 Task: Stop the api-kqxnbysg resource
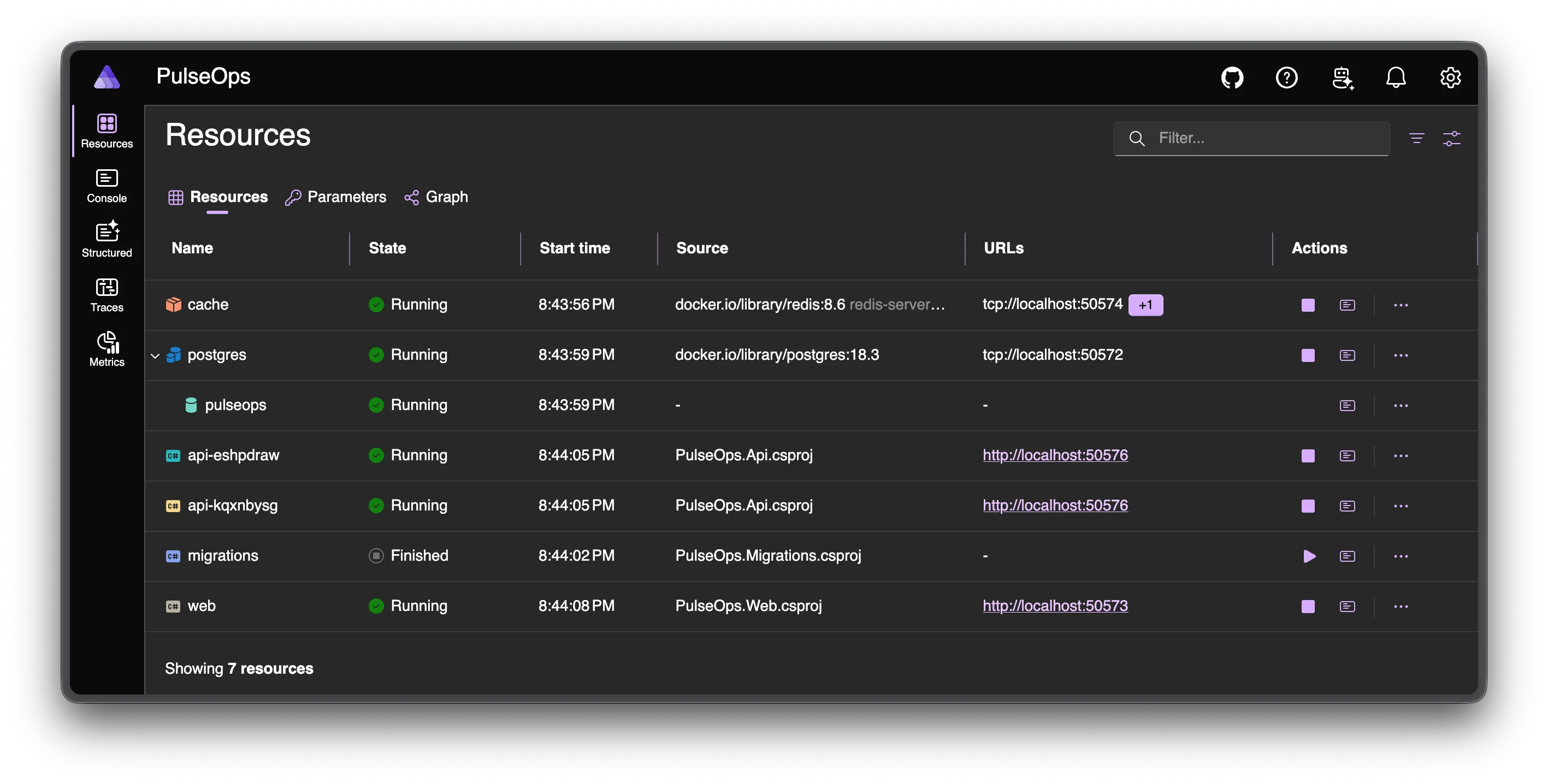1308,506
